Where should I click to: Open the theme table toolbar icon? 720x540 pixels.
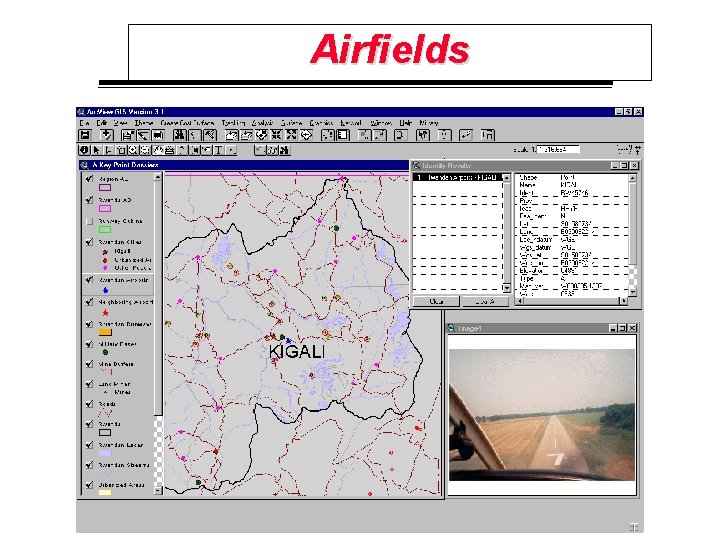coord(158,135)
